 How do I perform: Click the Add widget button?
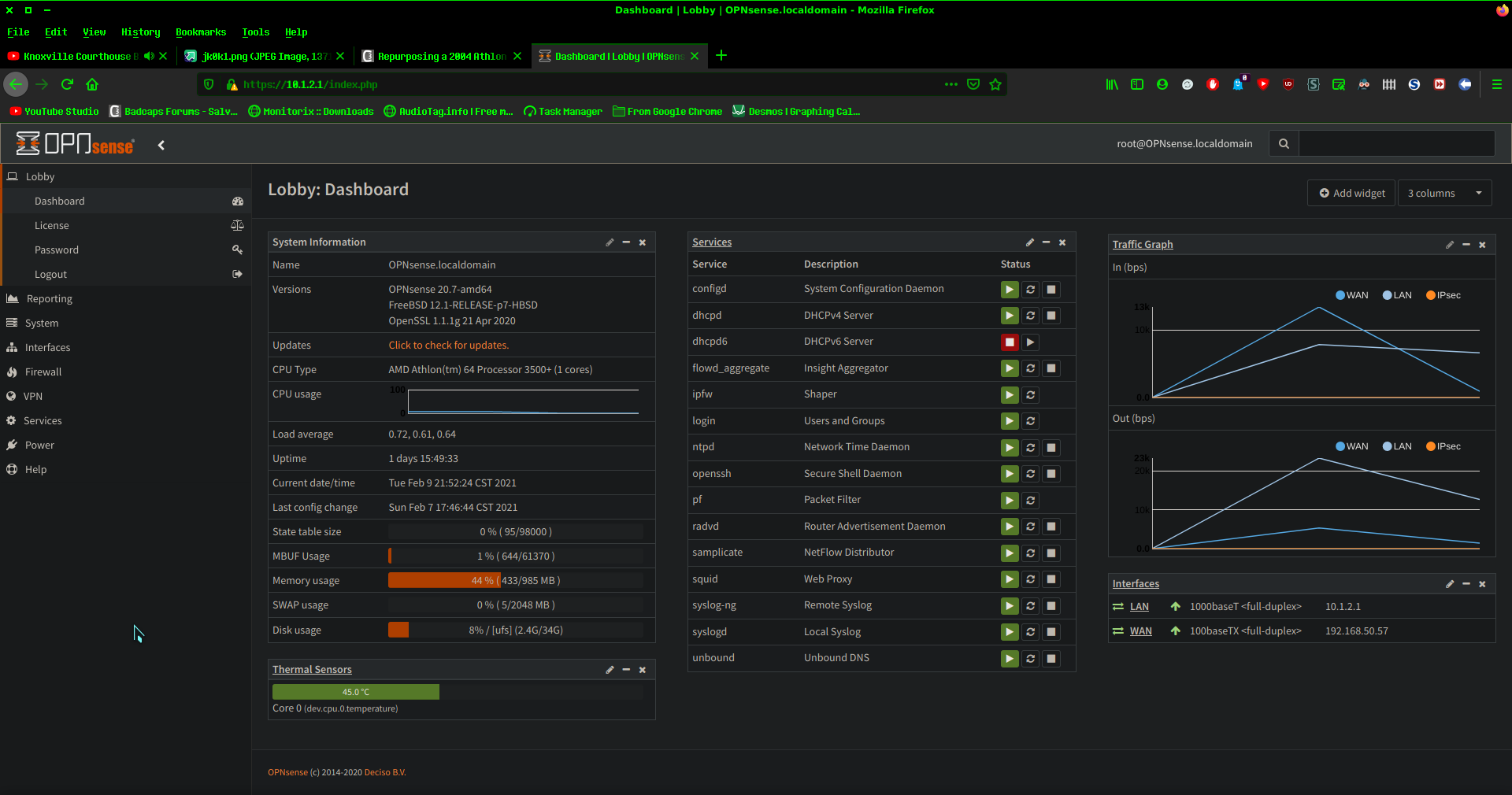1351,193
